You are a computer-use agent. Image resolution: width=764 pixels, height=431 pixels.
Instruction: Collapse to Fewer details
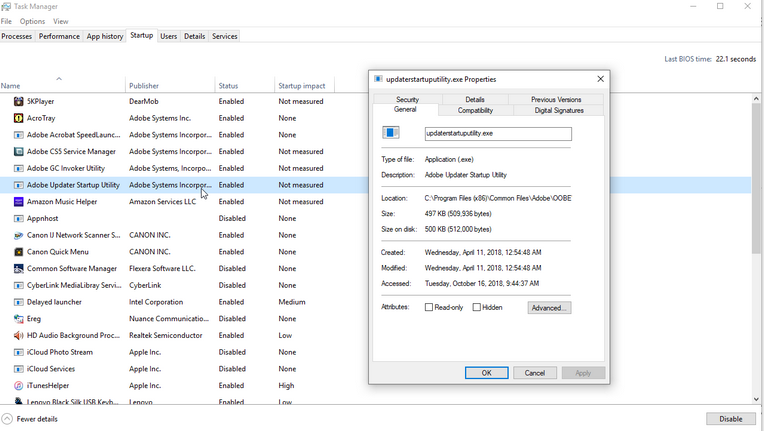tap(30, 419)
